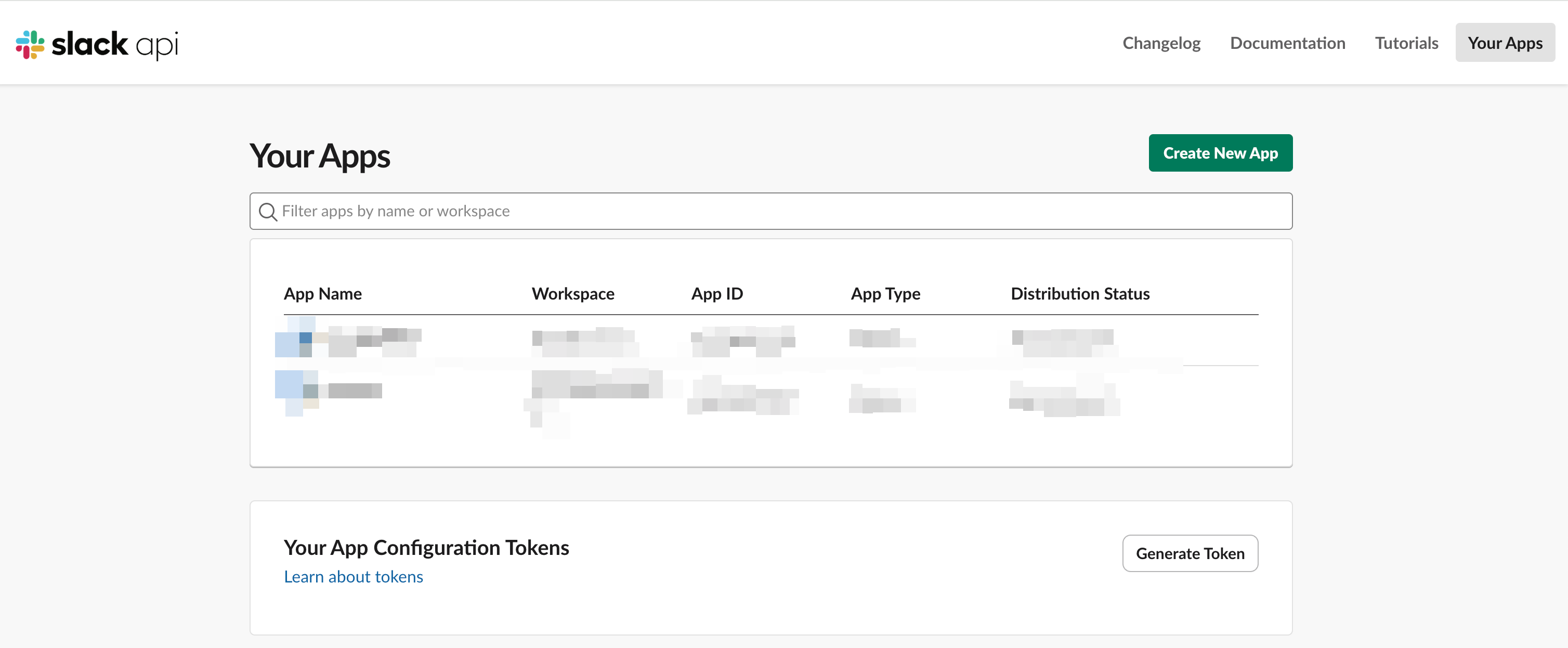The image size is (1568, 648).
Task: Click the Generate Token button
Action: (1190, 553)
